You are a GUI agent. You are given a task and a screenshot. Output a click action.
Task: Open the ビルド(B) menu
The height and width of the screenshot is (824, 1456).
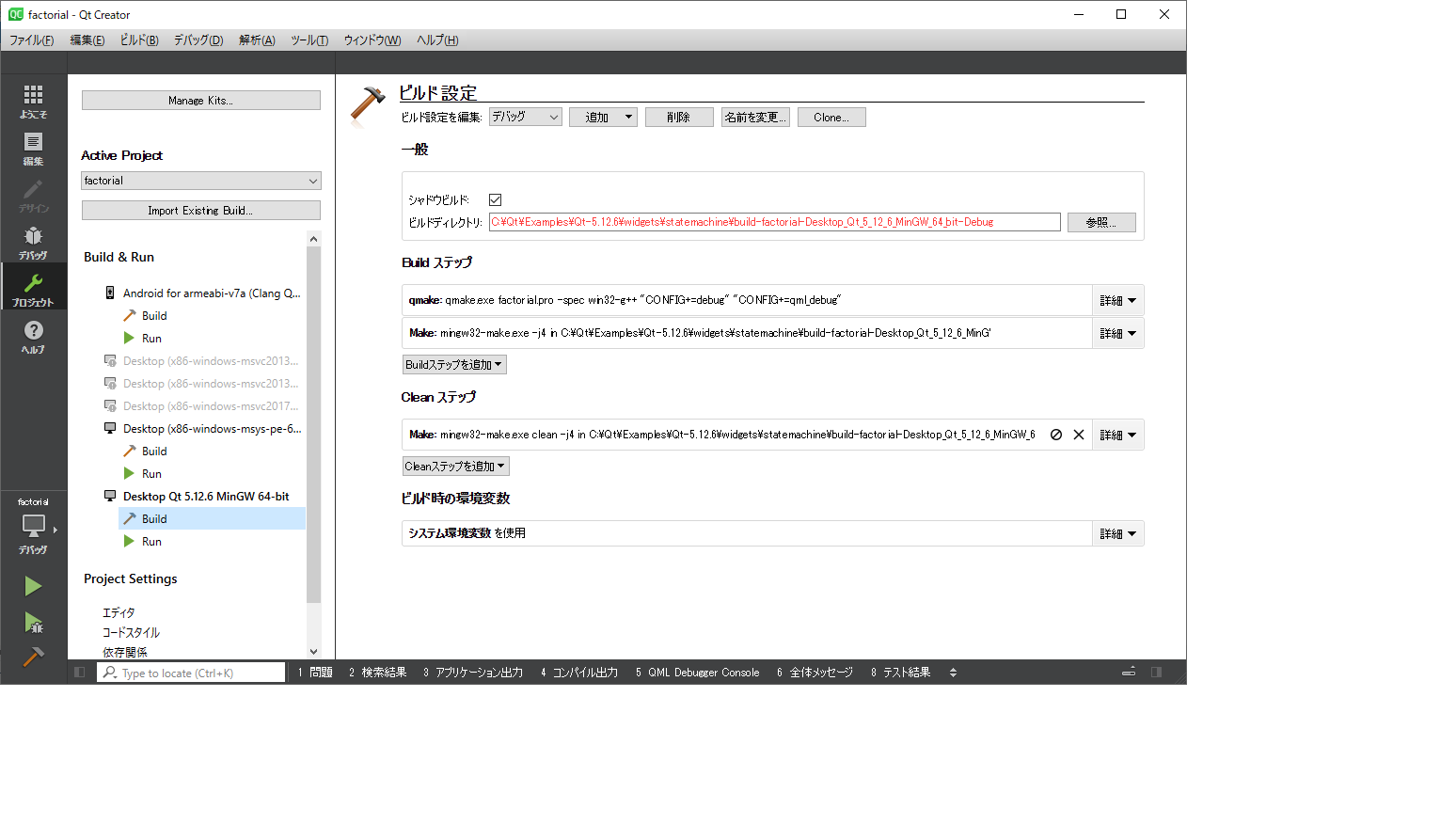pyautogui.click(x=139, y=40)
